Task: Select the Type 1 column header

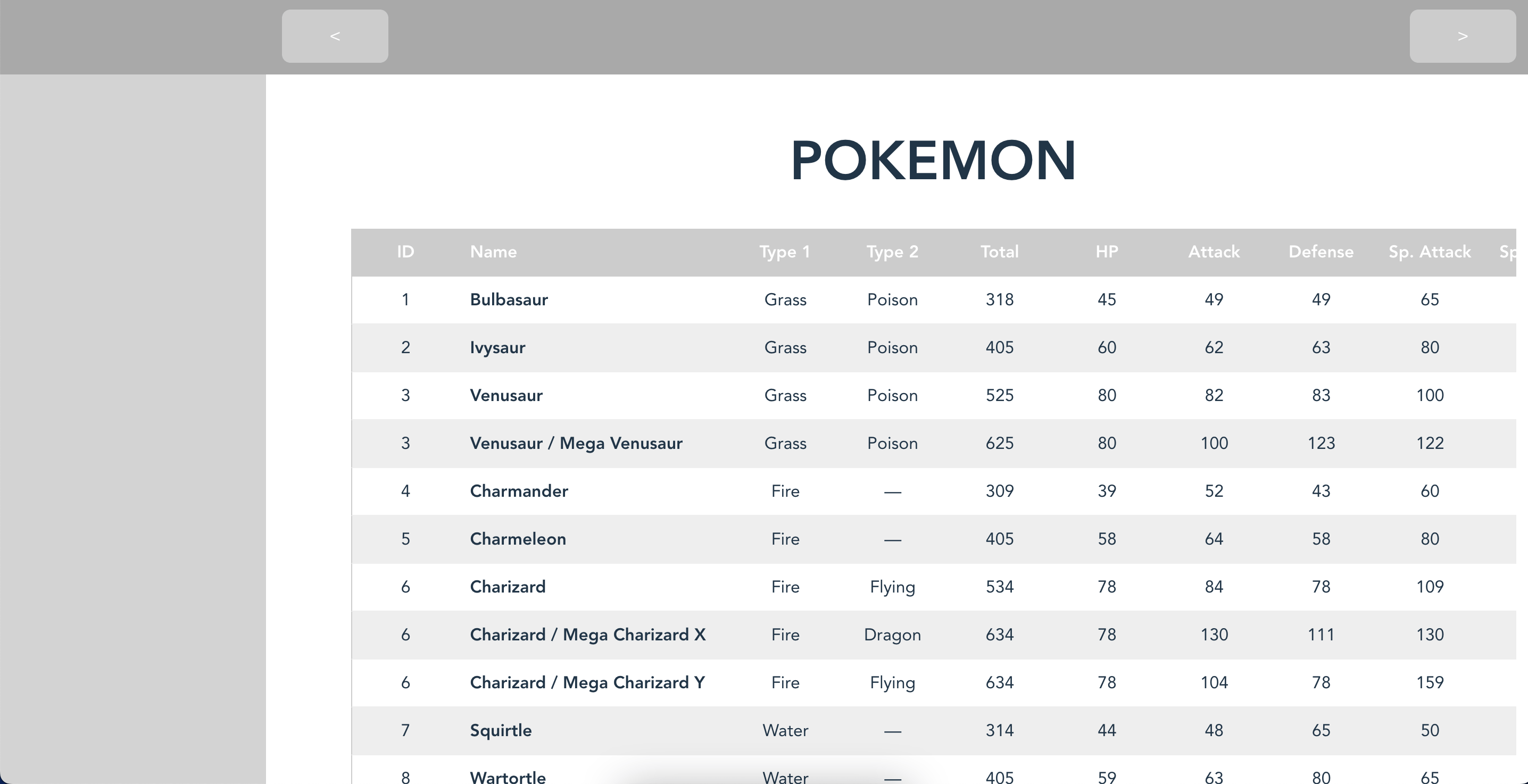Action: click(785, 253)
